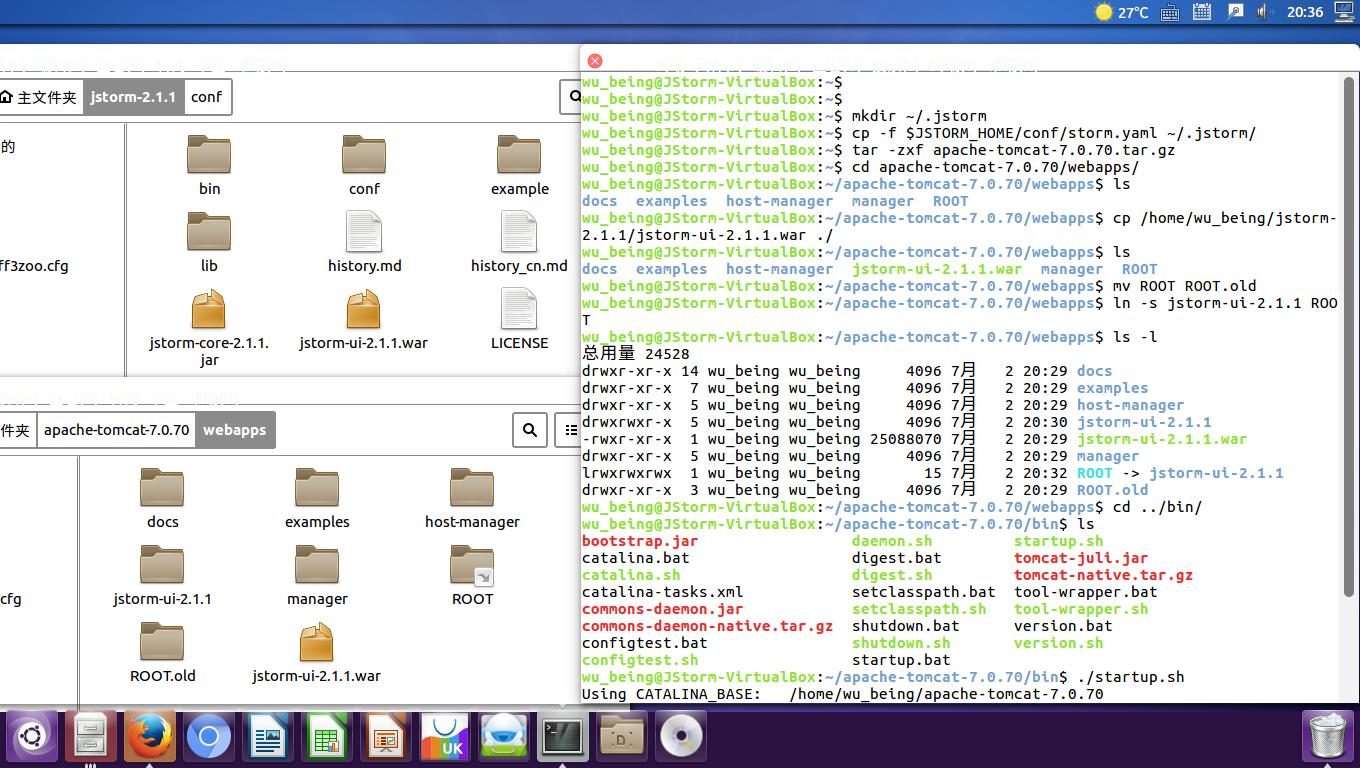Click the 20:36 clock in the panel
This screenshot has height=768, width=1360.
point(1304,12)
